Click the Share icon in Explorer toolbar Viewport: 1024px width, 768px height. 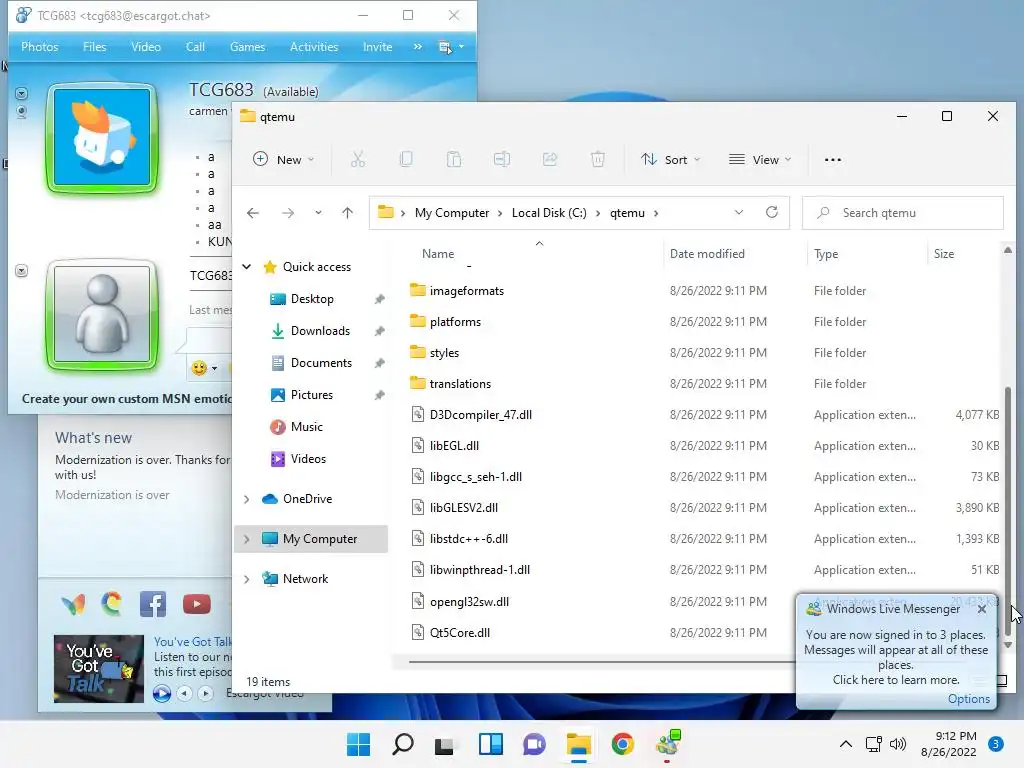(x=550, y=159)
